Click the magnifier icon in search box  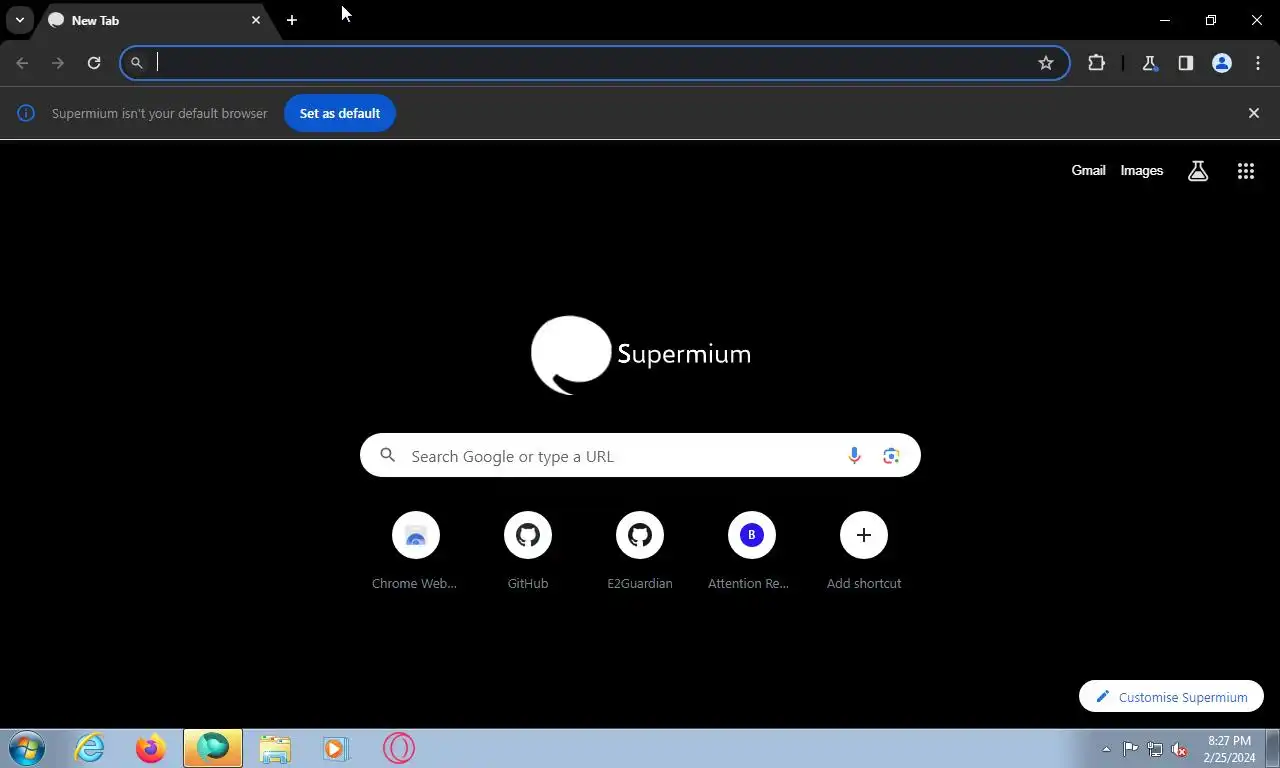coord(388,456)
